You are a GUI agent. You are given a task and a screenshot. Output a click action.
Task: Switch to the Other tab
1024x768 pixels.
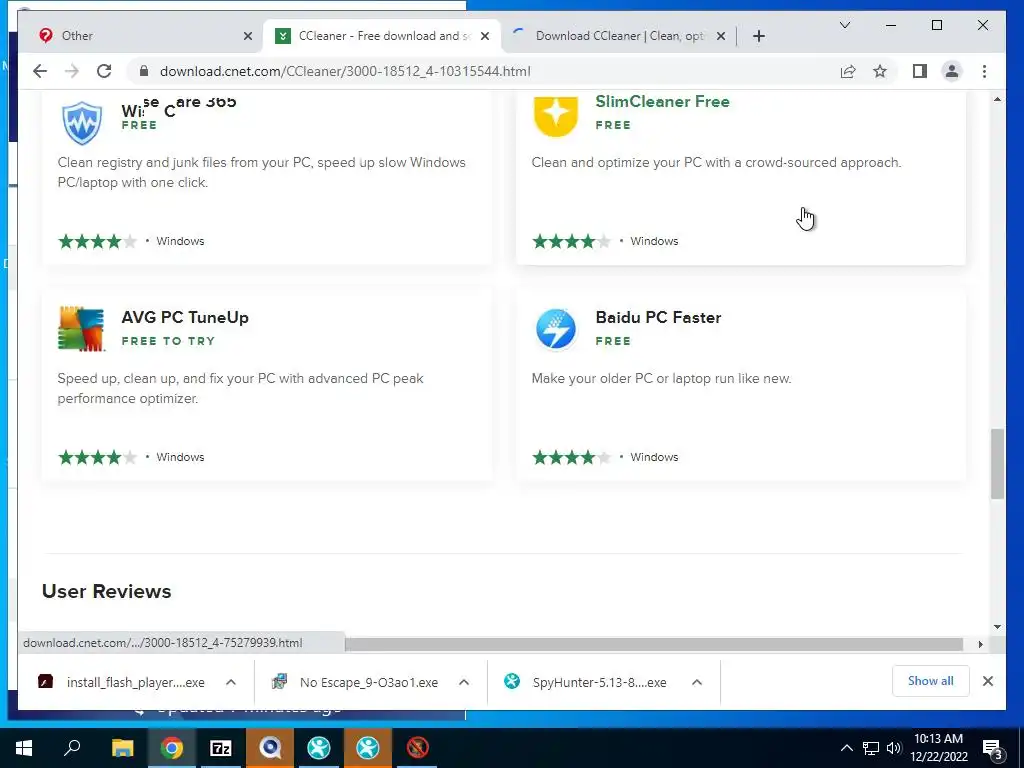pyautogui.click(x=140, y=36)
